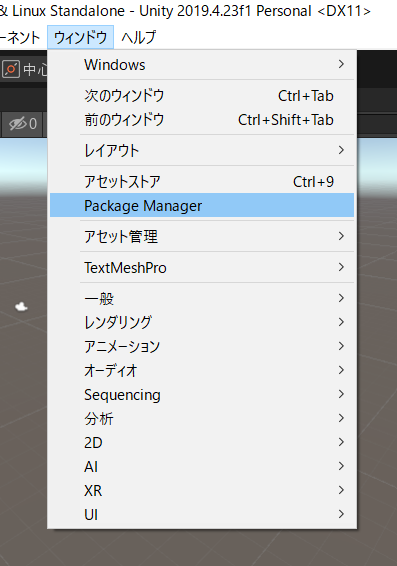Open the XR submenu
Screen dimensions: 397x566
(202, 491)
